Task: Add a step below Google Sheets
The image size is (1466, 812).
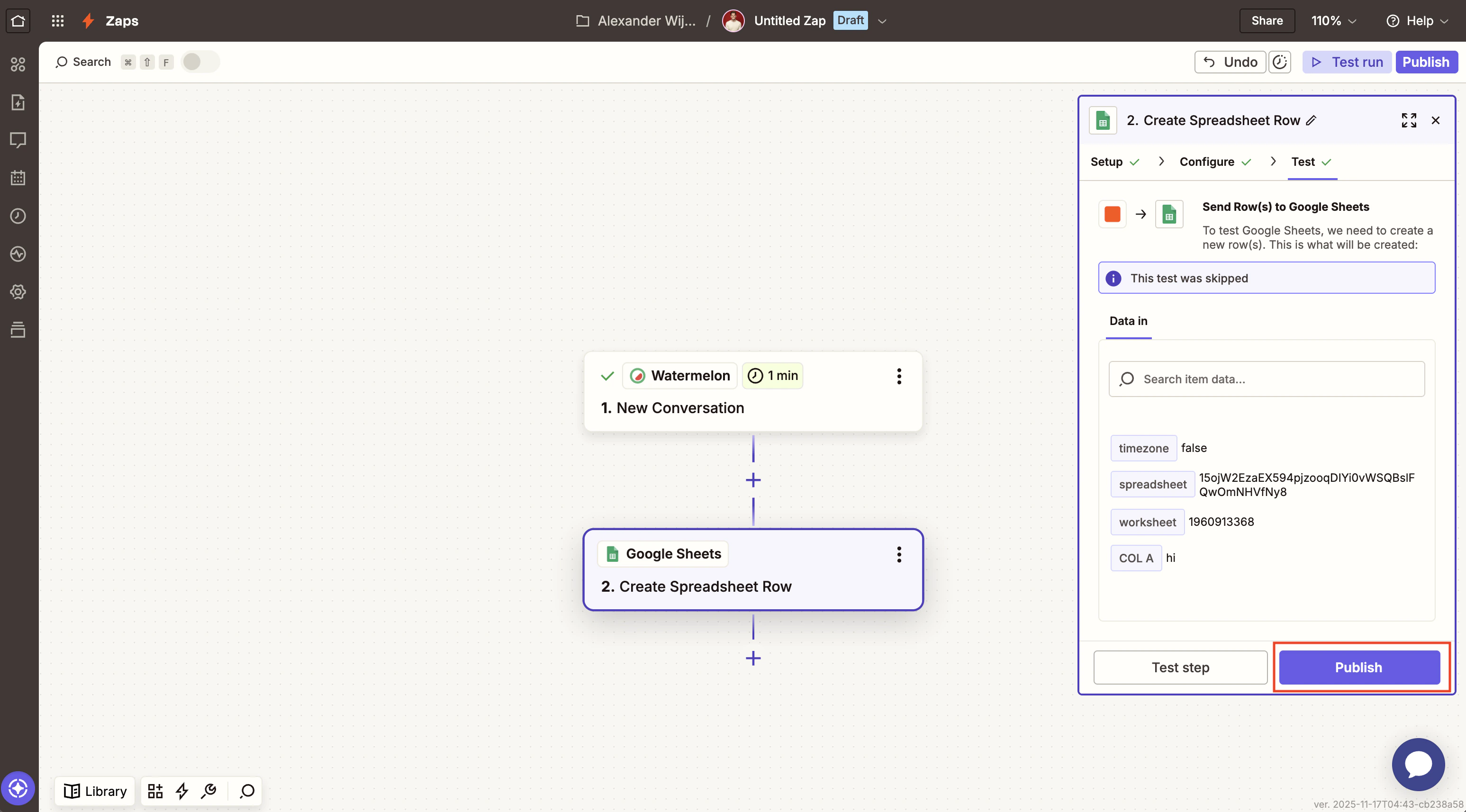Action: pyautogui.click(x=753, y=659)
